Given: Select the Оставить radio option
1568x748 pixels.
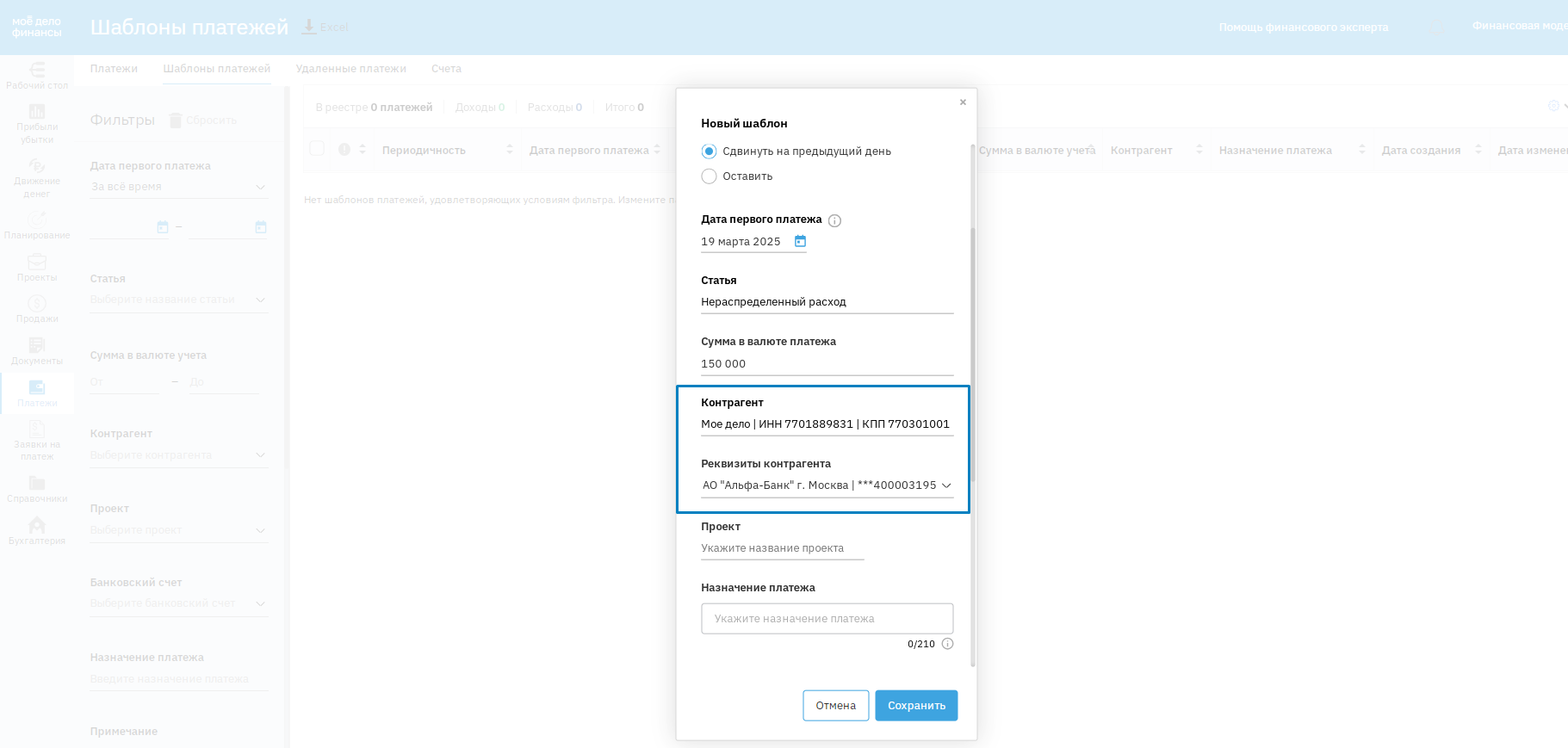Looking at the screenshot, I should pos(709,176).
